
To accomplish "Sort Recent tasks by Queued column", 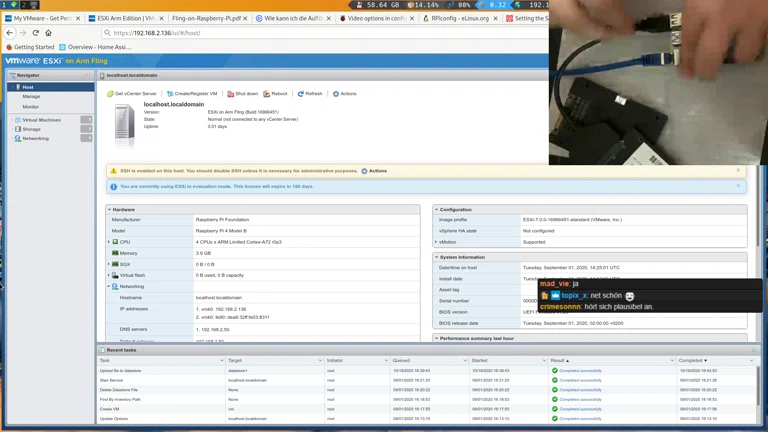I will pos(429,360).
